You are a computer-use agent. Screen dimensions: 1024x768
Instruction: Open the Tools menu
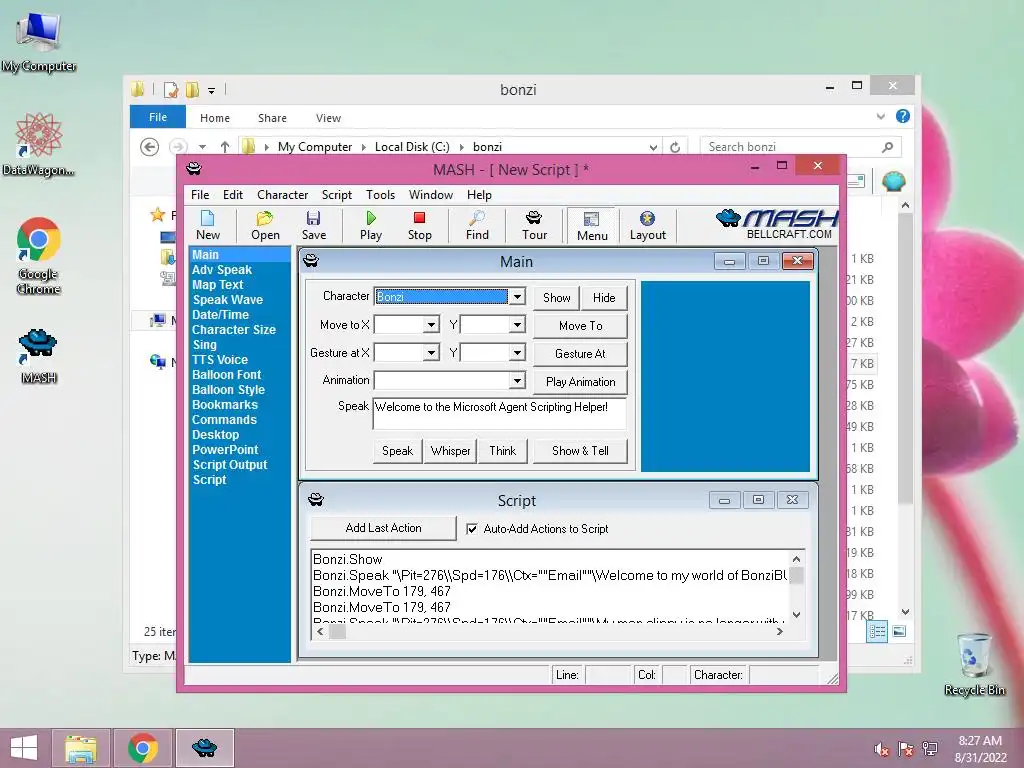pyautogui.click(x=380, y=195)
